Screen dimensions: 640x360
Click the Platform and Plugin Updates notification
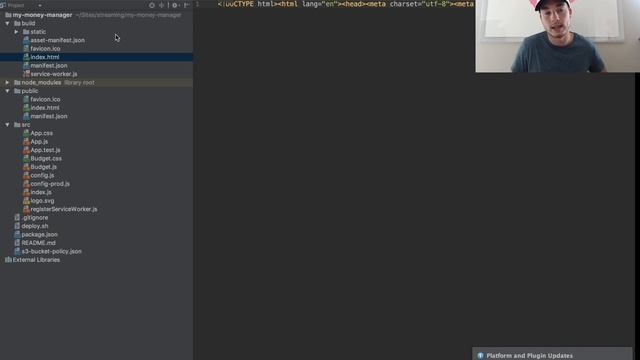click(552, 354)
